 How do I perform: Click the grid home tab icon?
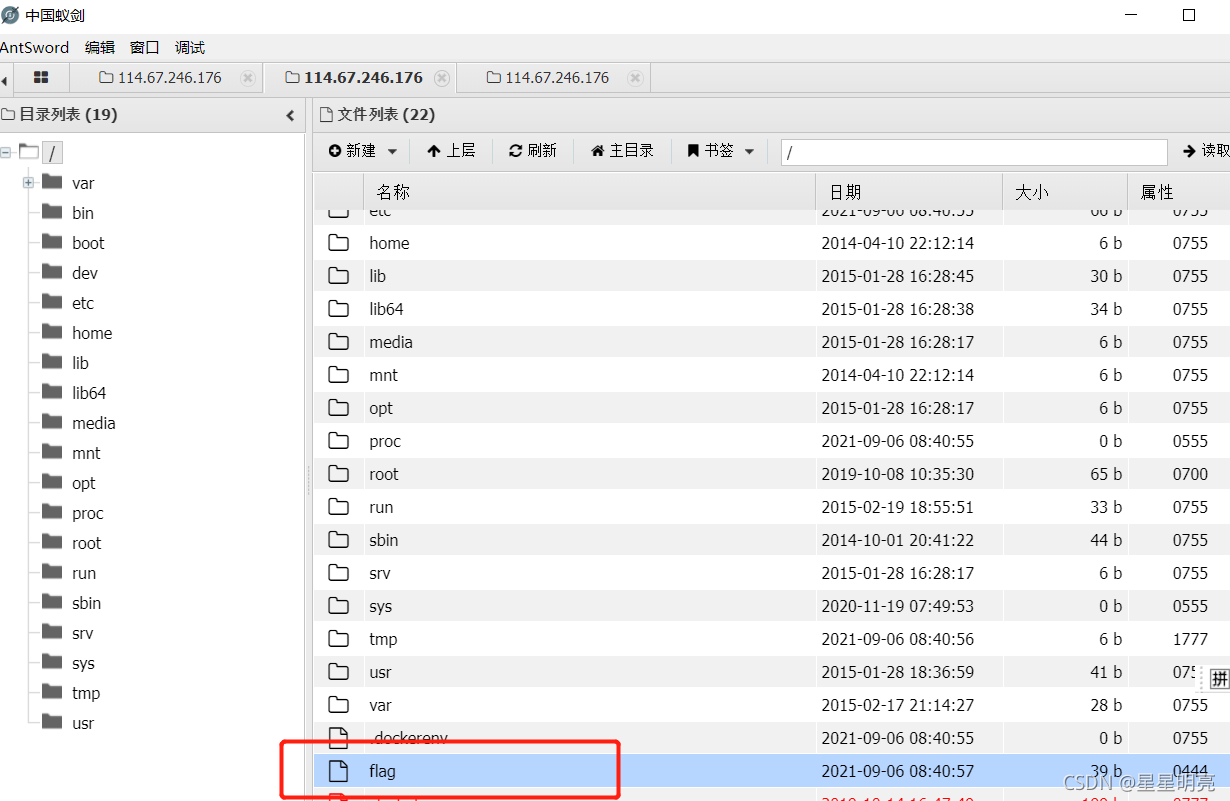coord(41,77)
